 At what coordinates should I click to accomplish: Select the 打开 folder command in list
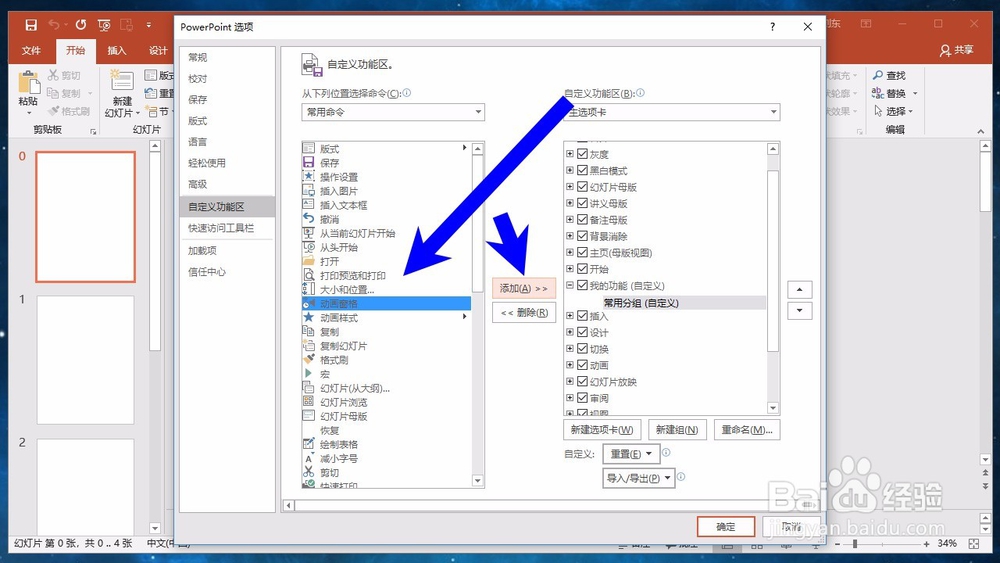[x=386, y=261]
